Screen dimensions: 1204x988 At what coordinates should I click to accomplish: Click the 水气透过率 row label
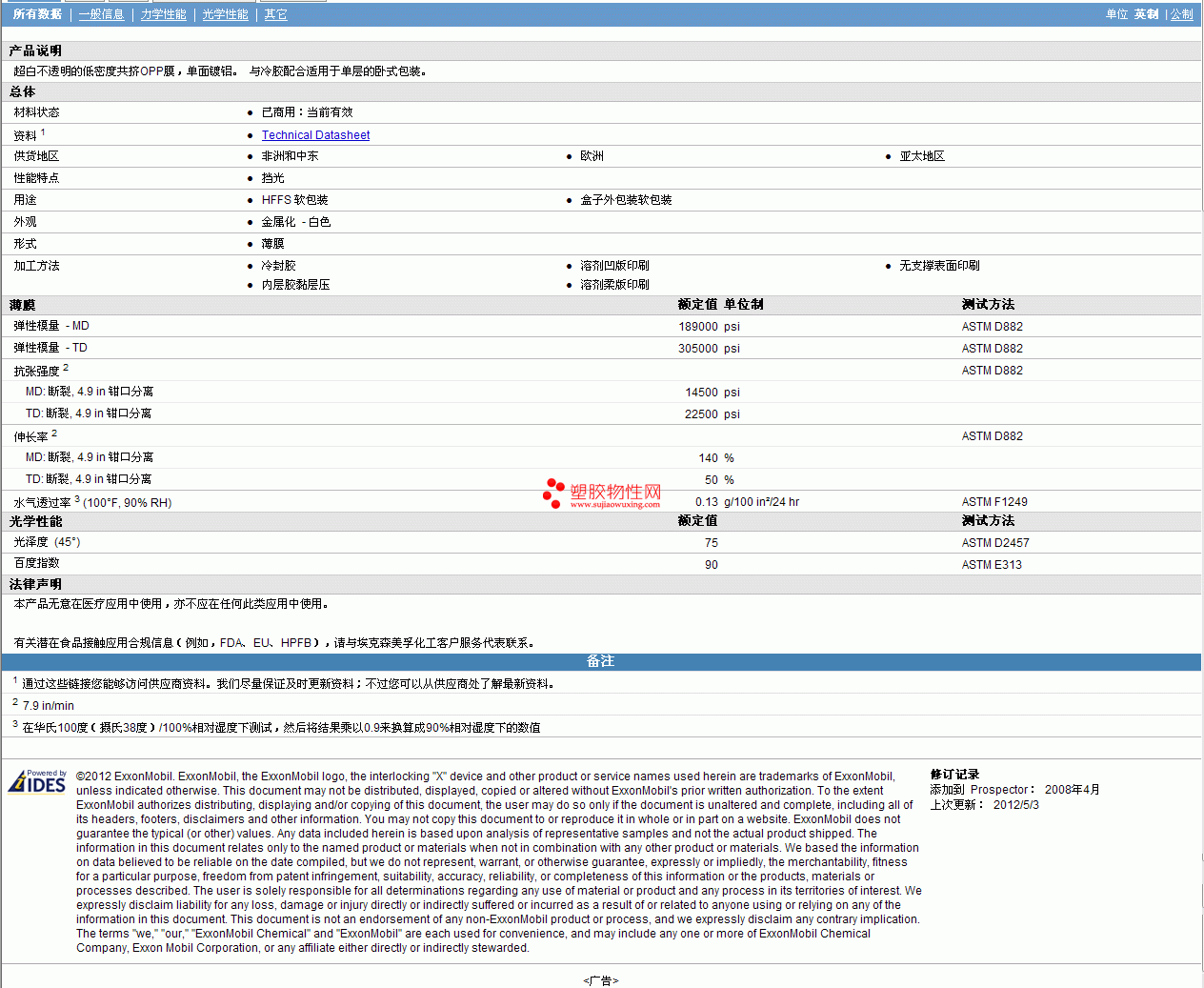pos(92,502)
